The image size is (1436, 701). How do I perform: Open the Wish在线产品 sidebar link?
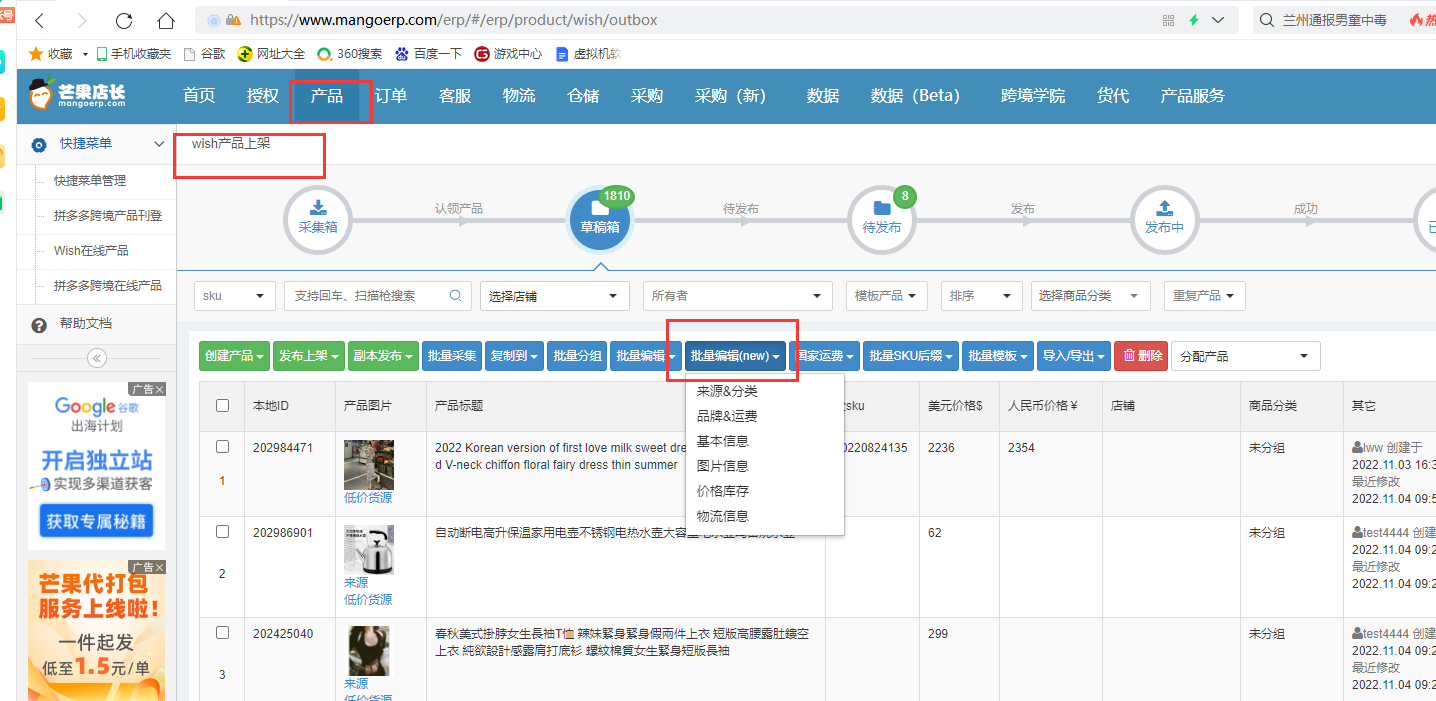[91, 250]
